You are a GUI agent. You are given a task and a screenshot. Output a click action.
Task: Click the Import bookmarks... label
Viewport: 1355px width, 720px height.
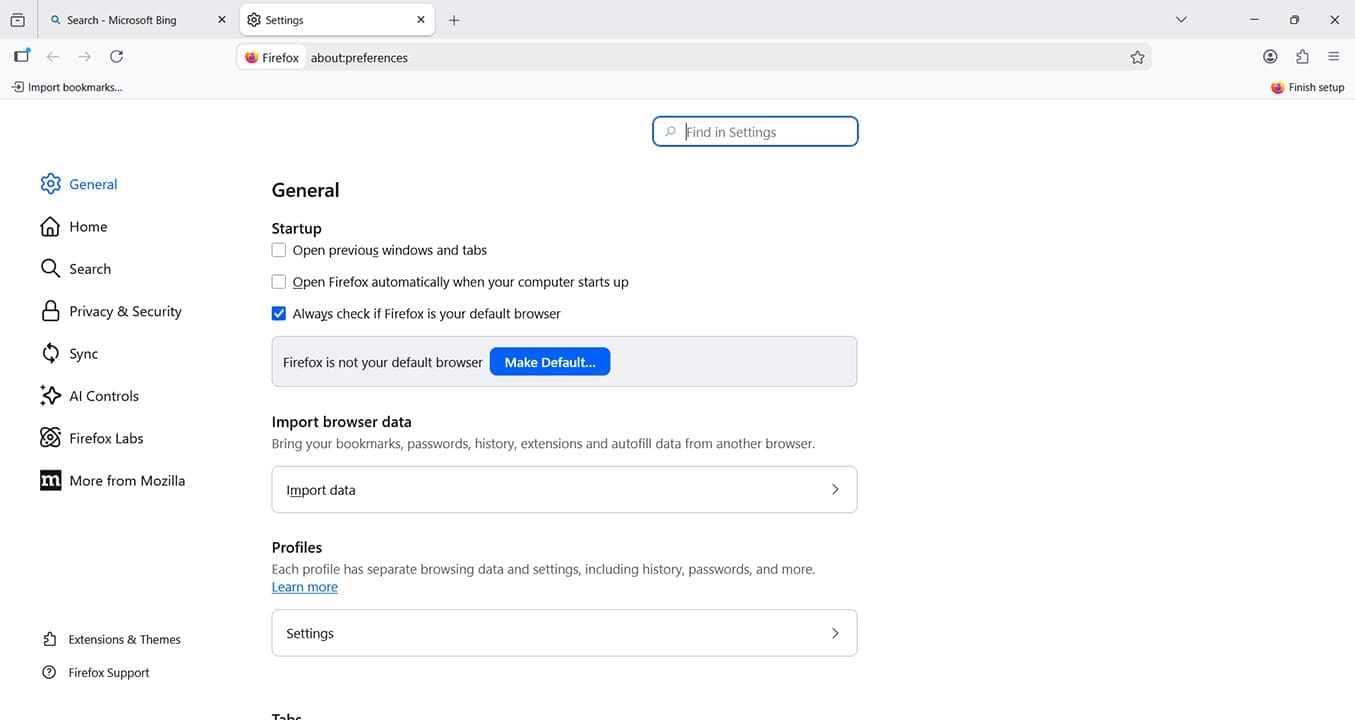[75, 88]
